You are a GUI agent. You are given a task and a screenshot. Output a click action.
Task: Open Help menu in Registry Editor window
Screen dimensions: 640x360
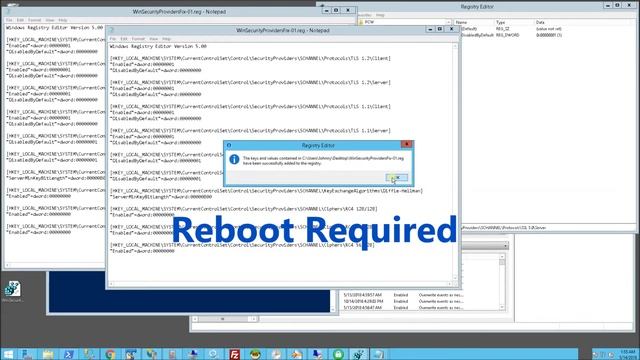pyautogui.click(x=380, y=15)
